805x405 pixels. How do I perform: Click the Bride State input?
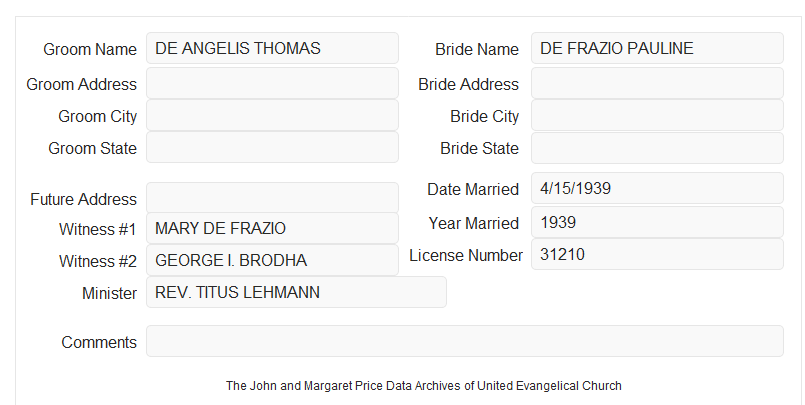[657, 148]
